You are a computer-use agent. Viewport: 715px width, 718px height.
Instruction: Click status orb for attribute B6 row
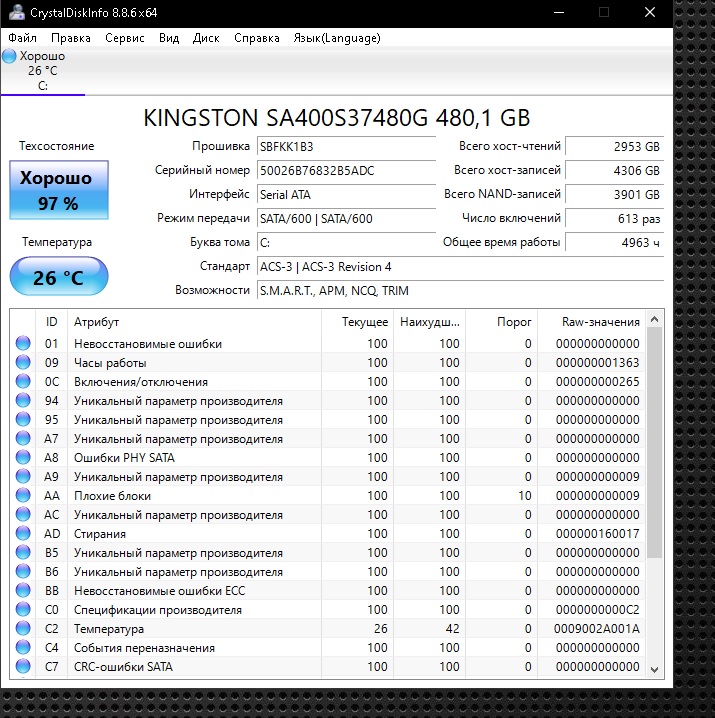click(23, 571)
